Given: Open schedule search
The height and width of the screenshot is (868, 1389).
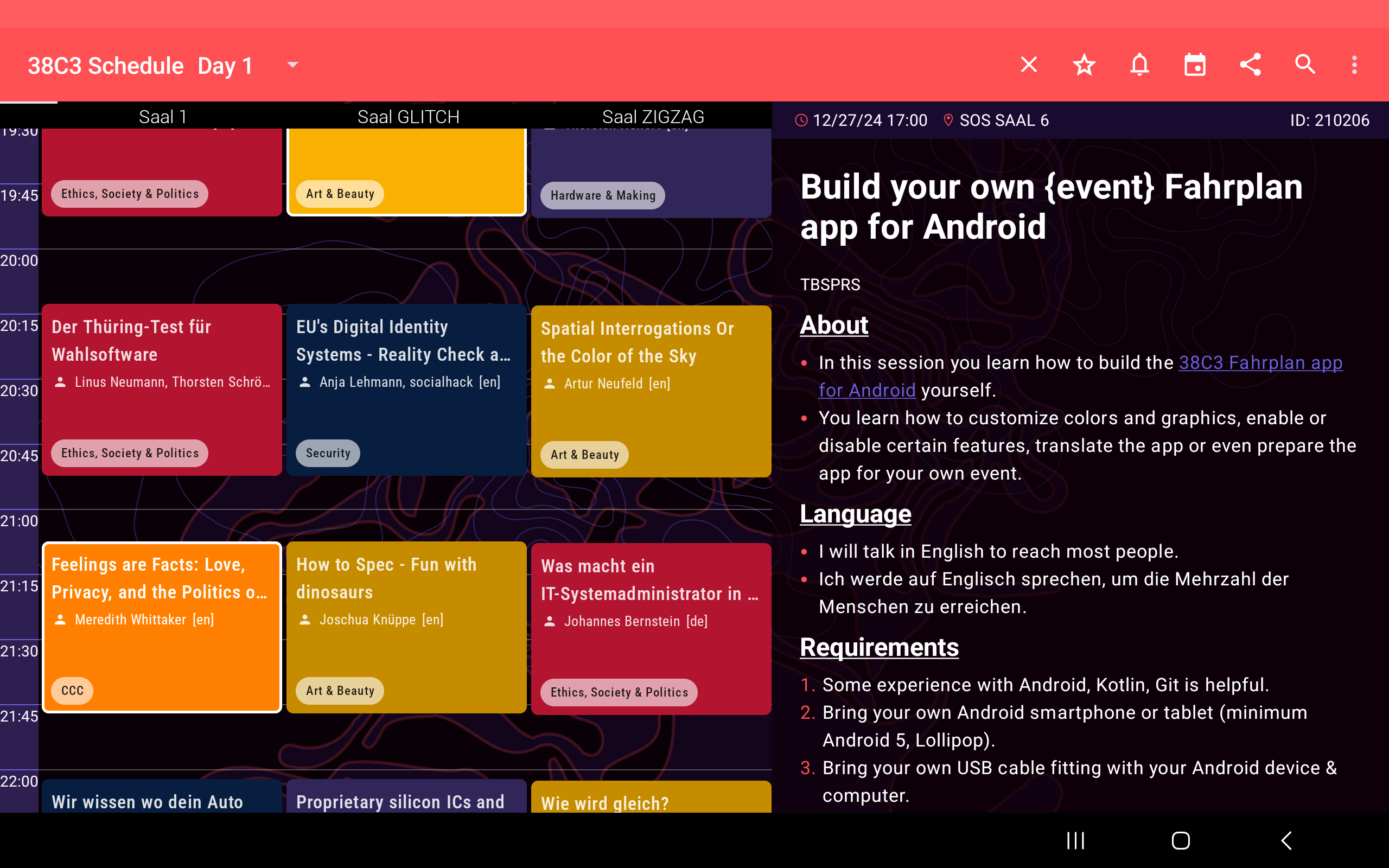Looking at the screenshot, I should [1305, 65].
